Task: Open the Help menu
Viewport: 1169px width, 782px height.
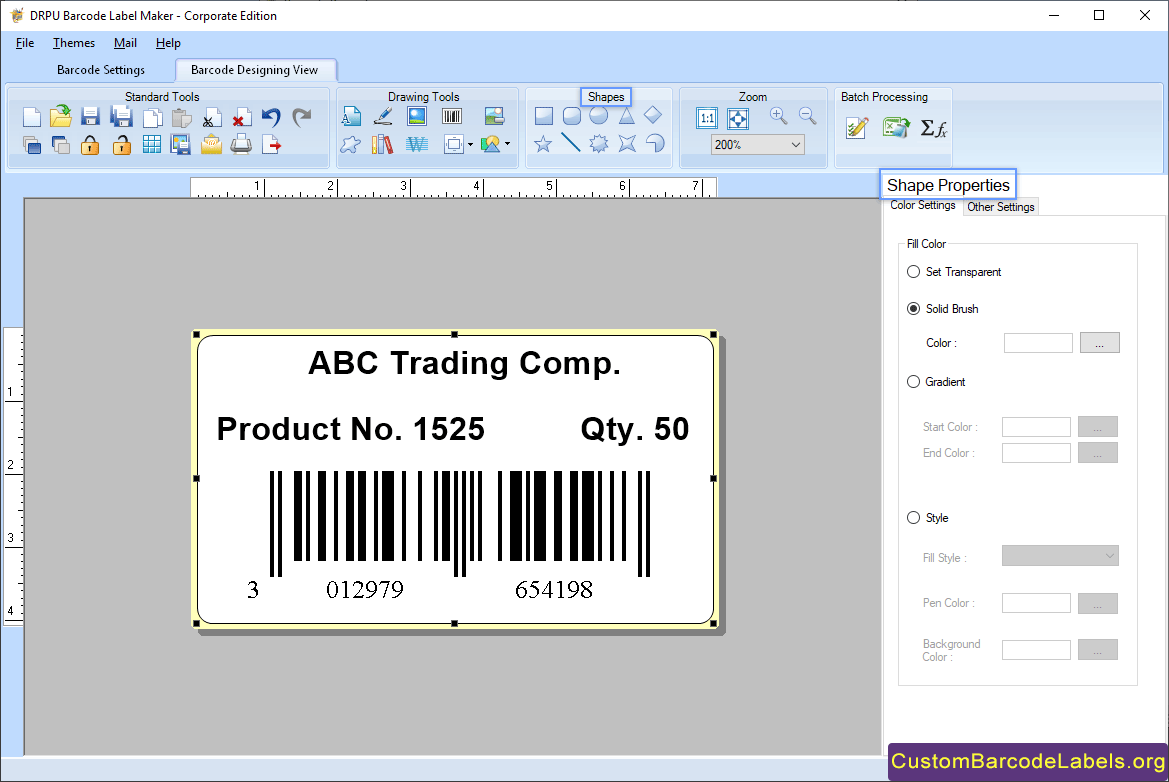Action: tap(168, 43)
